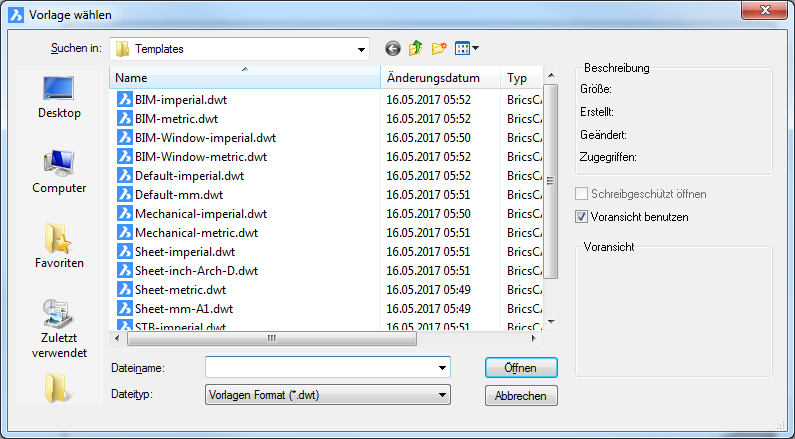Expand the Suchen in folder dropdown
The height and width of the screenshot is (439, 795).
click(x=361, y=49)
